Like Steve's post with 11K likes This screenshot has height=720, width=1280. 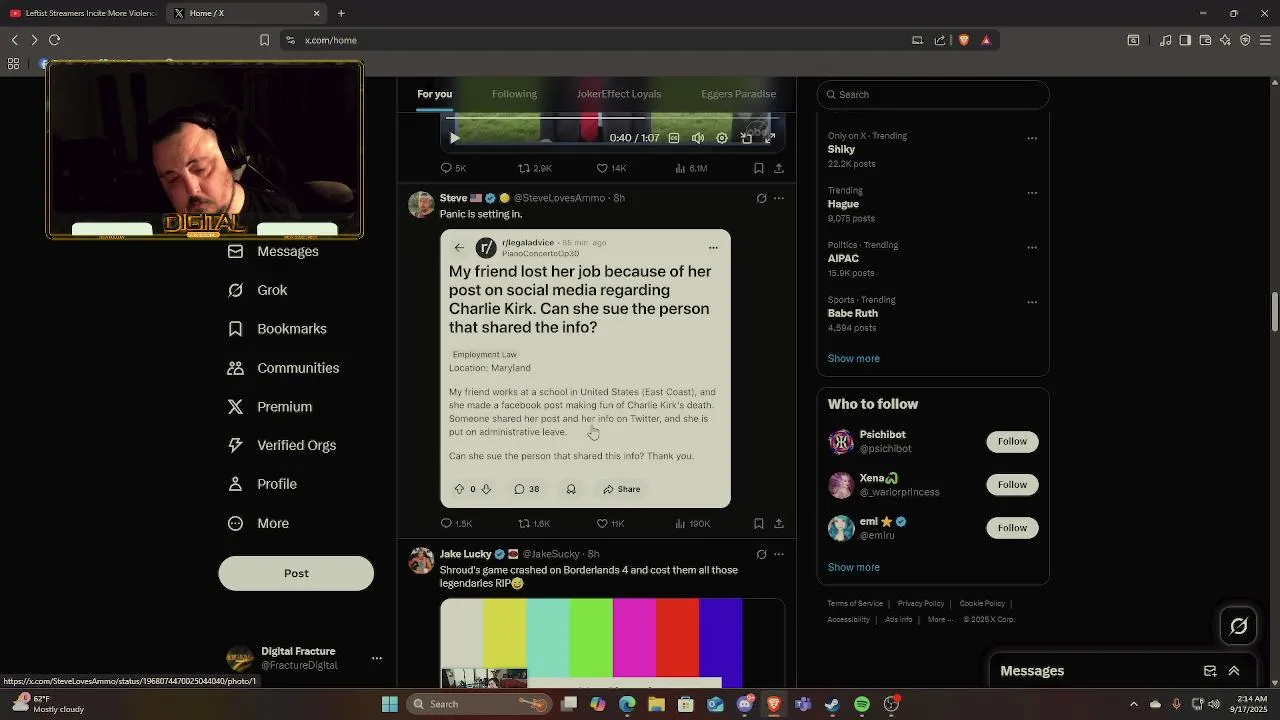pyautogui.click(x=610, y=523)
